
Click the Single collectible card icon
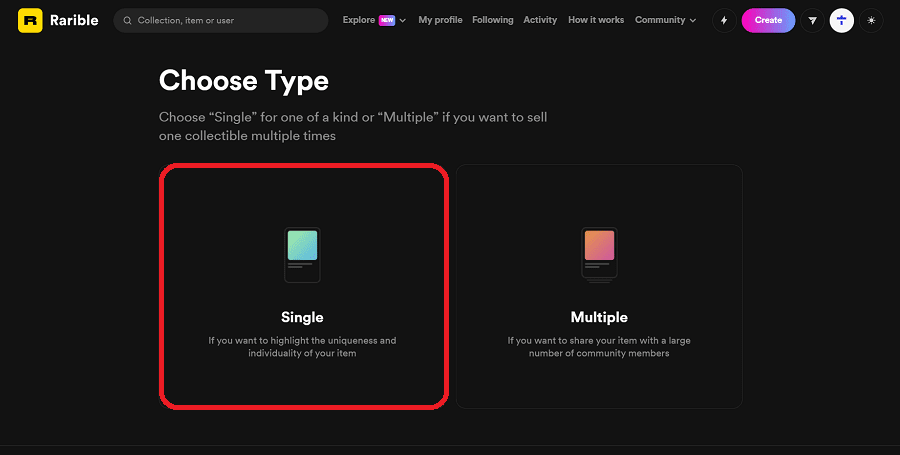pos(302,255)
